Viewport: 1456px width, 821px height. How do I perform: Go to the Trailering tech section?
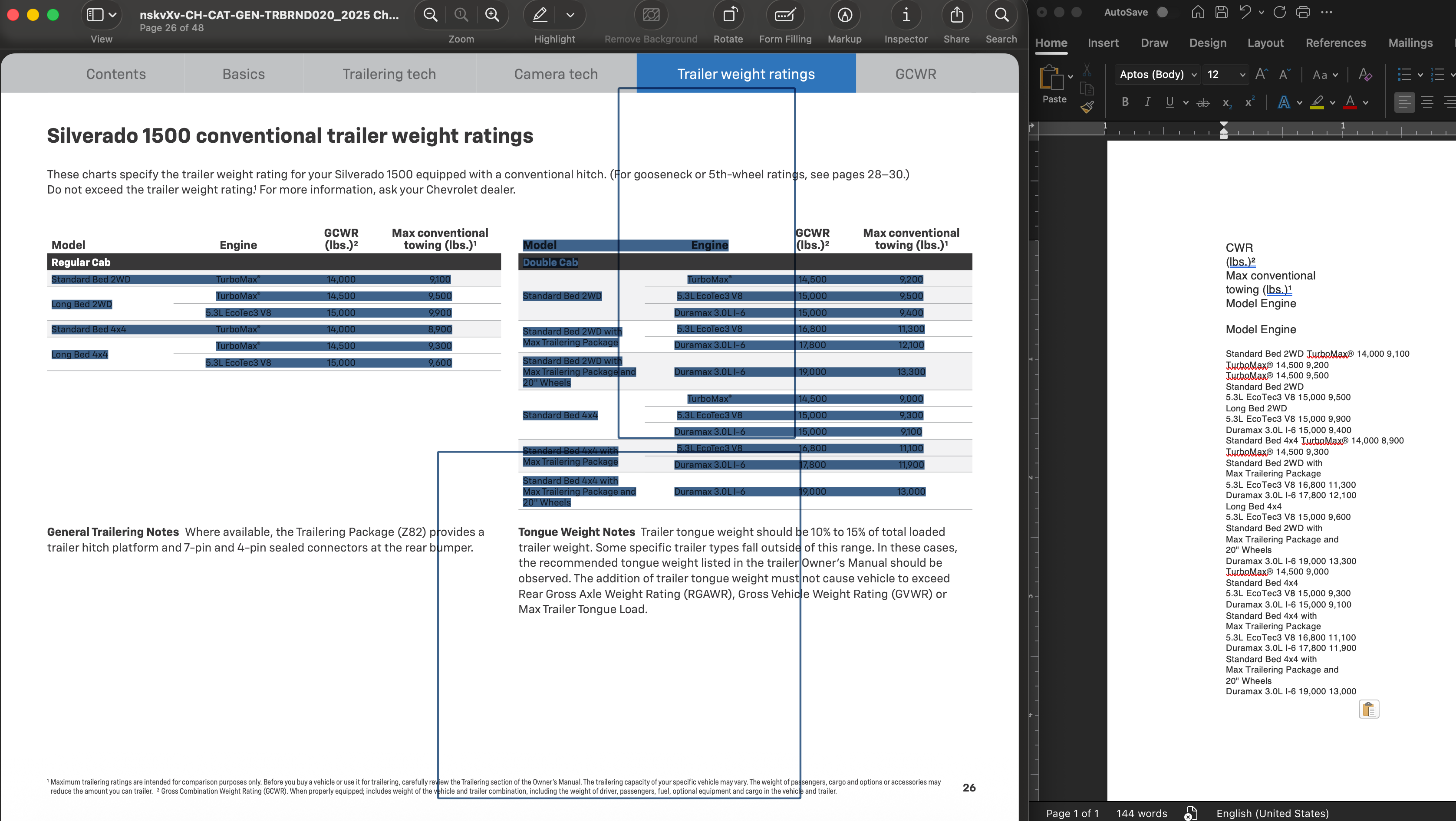(389, 74)
